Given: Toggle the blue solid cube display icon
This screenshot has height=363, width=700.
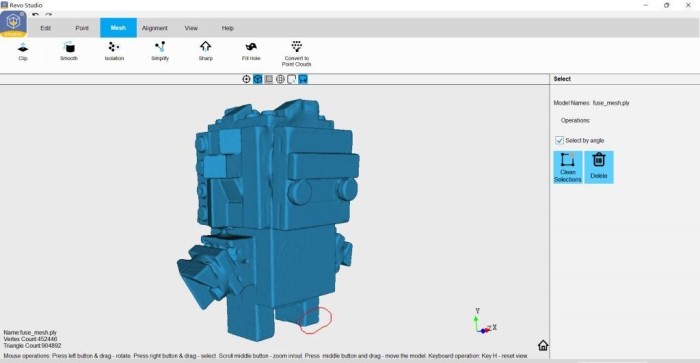Looking at the screenshot, I should point(258,79).
